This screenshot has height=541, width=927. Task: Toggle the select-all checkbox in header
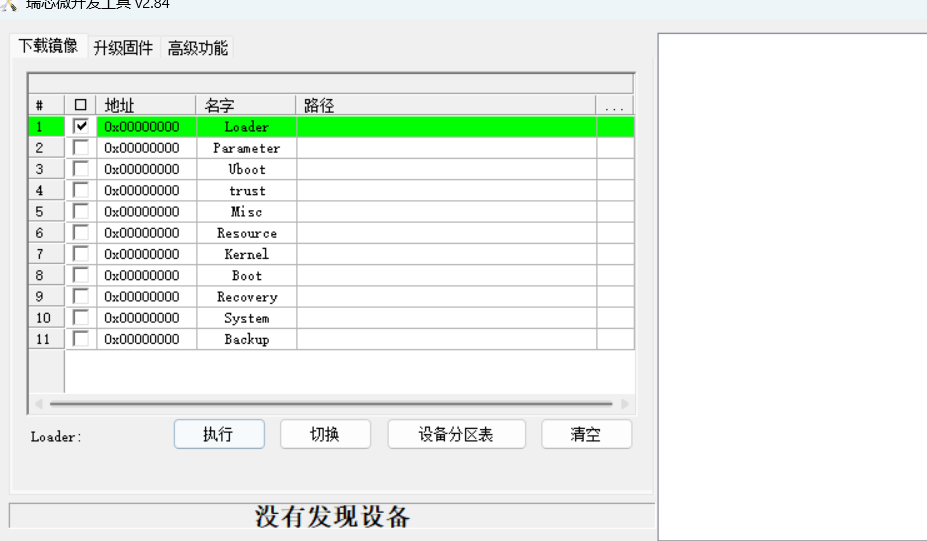pyautogui.click(x=81, y=105)
